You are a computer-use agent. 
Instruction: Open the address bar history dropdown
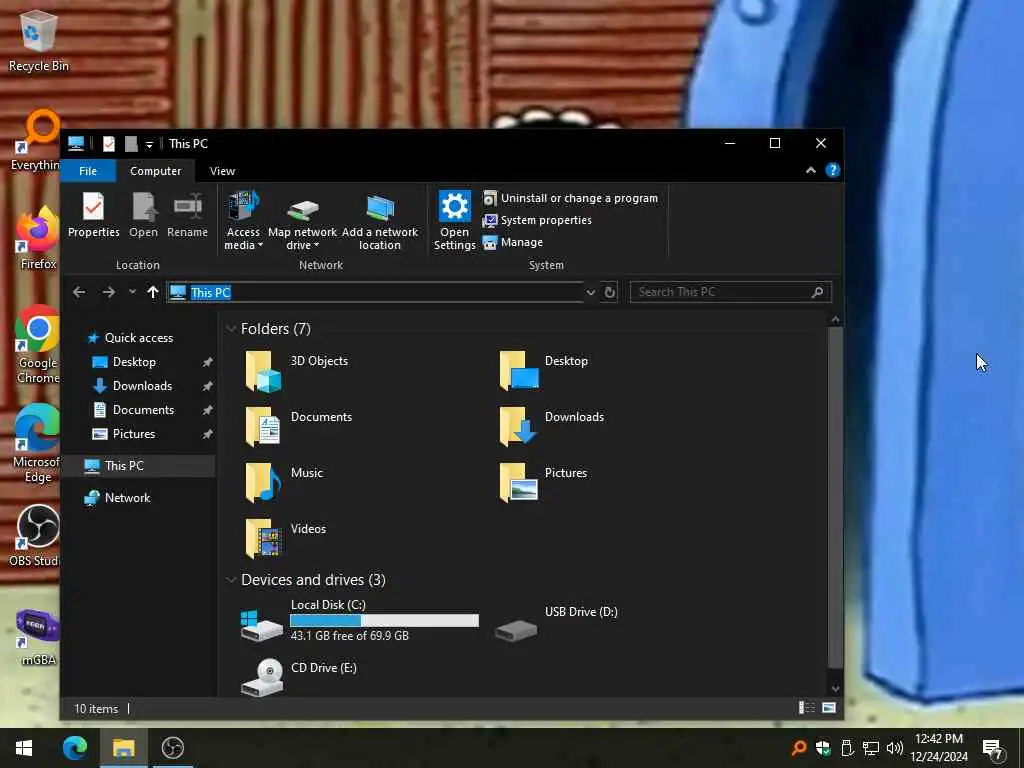click(x=590, y=292)
